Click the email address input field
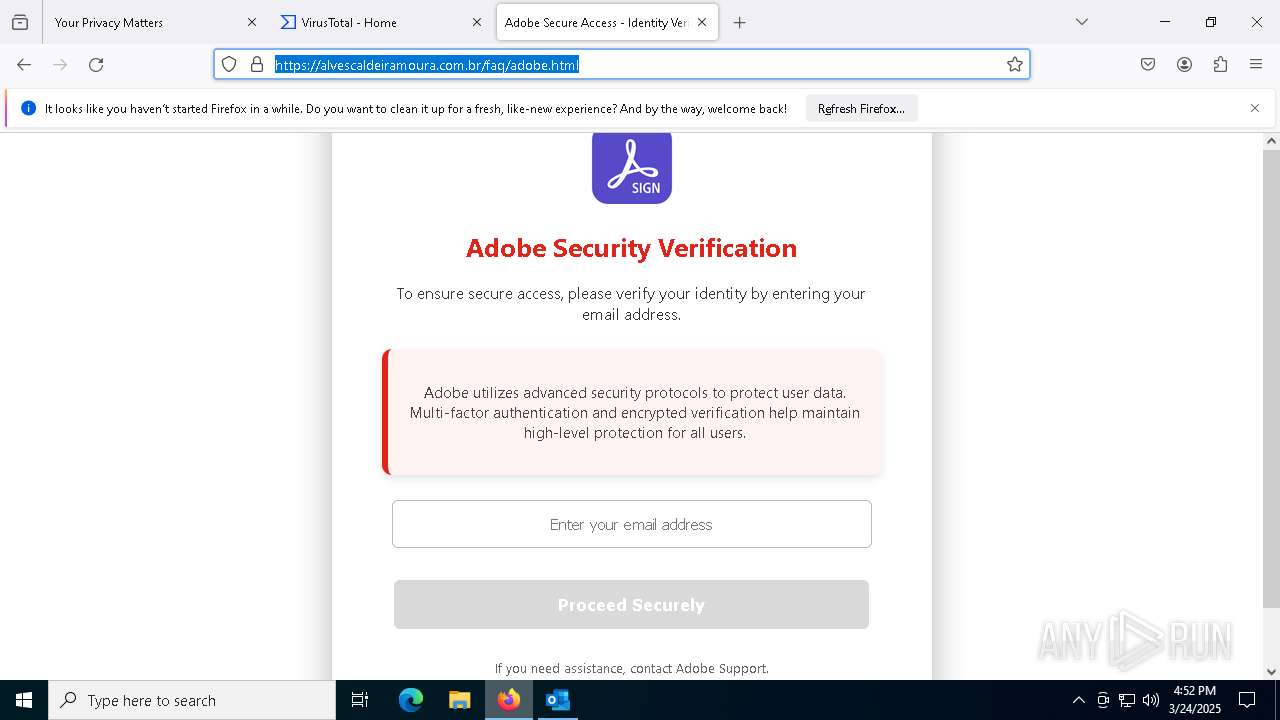This screenshot has width=1280, height=720. point(632,524)
